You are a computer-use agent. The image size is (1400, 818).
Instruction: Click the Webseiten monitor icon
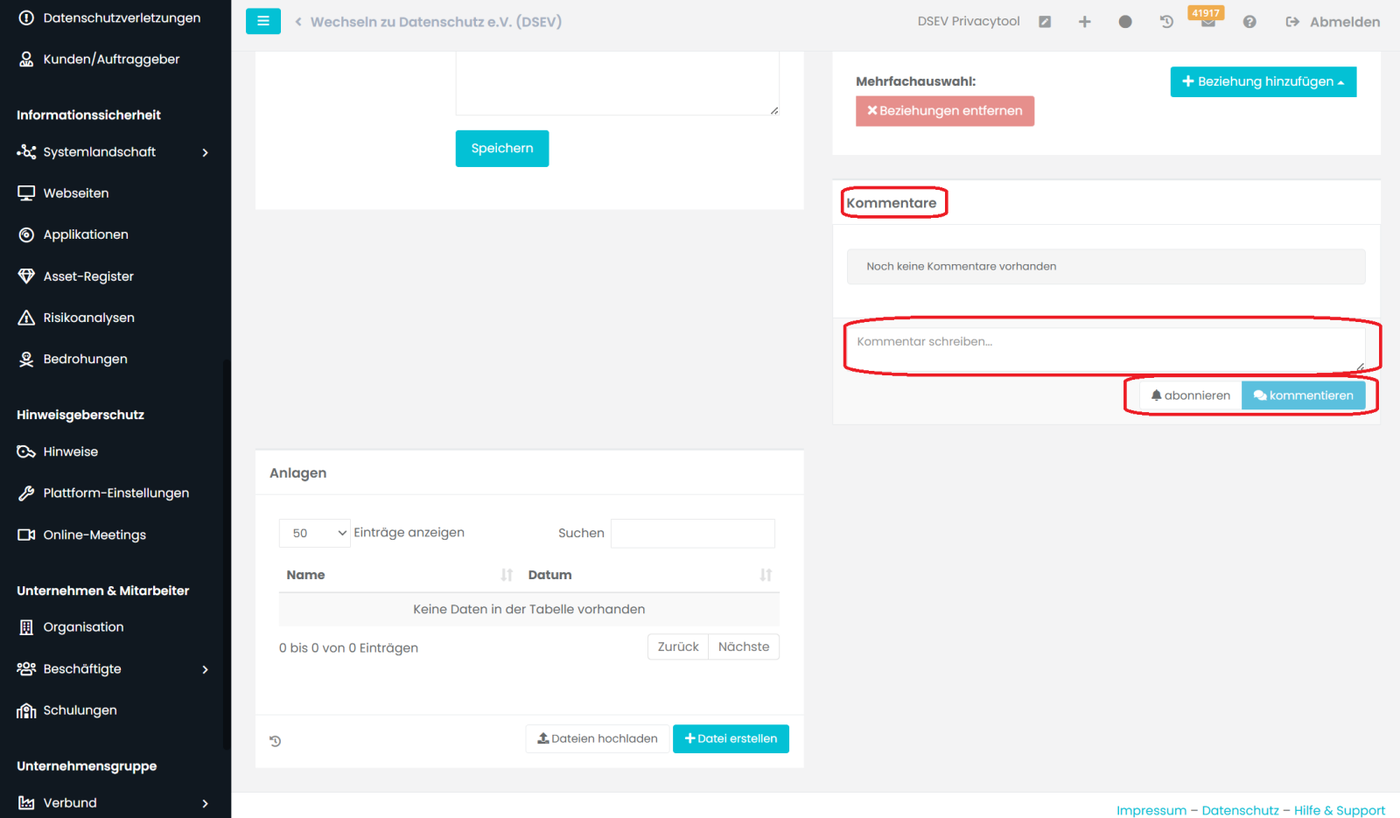[x=26, y=193]
